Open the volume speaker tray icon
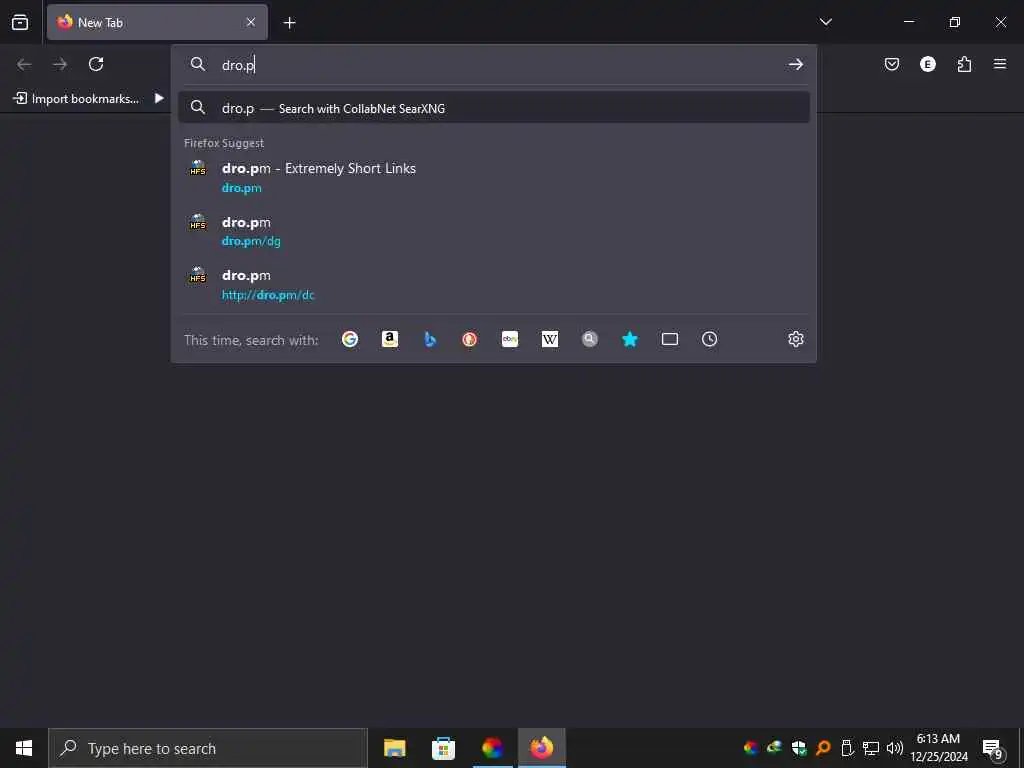Screen dimensions: 1024x768 tap(895, 748)
